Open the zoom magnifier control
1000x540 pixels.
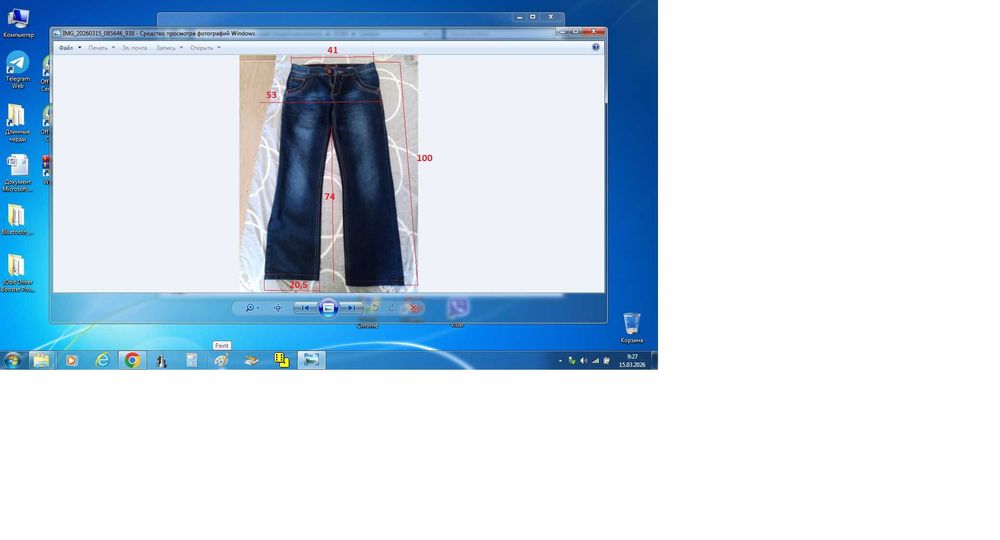pyautogui.click(x=251, y=308)
